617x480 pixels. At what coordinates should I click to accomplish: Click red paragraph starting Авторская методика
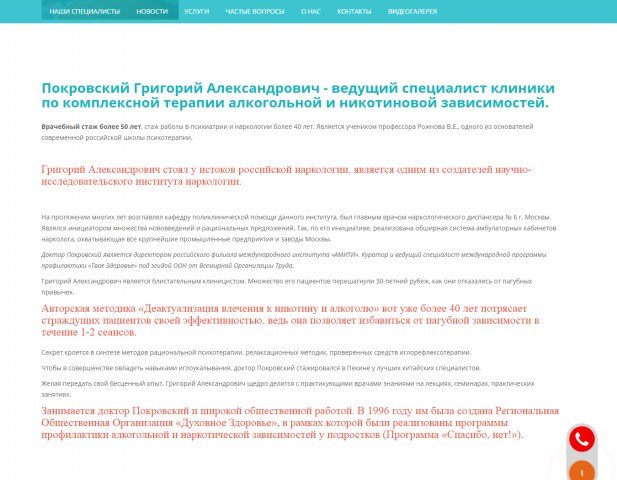click(290, 320)
